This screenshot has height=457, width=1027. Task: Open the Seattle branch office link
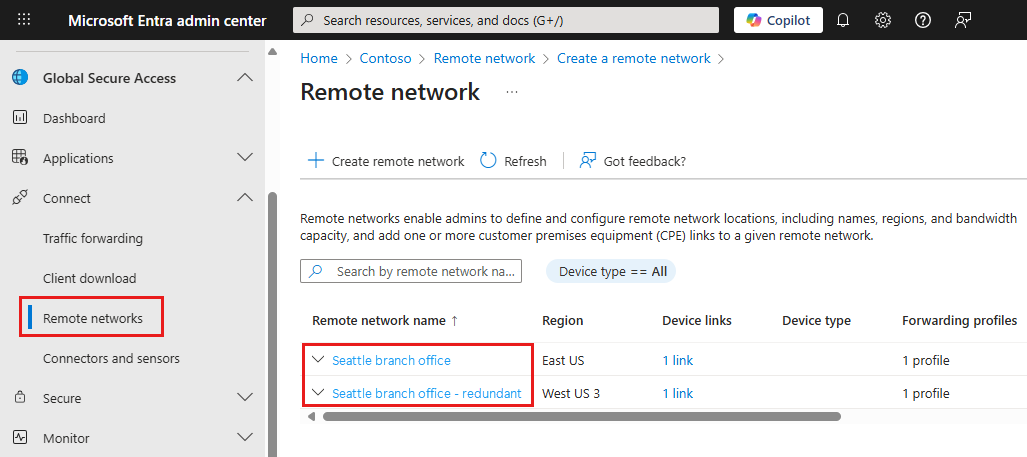pyautogui.click(x=391, y=360)
